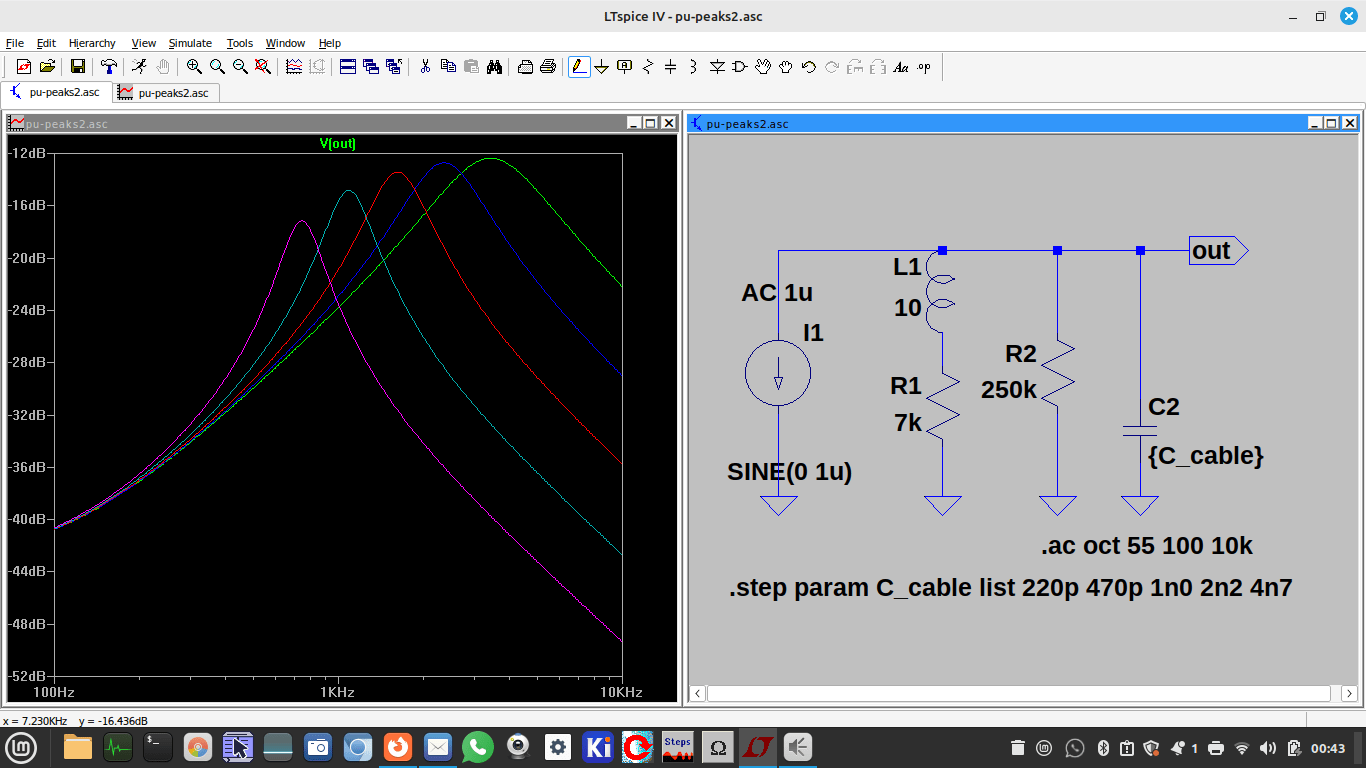Click the .ac oct 55 100 10k directive
The height and width of the screenshot is (768, 1366).
point(1146,546)
